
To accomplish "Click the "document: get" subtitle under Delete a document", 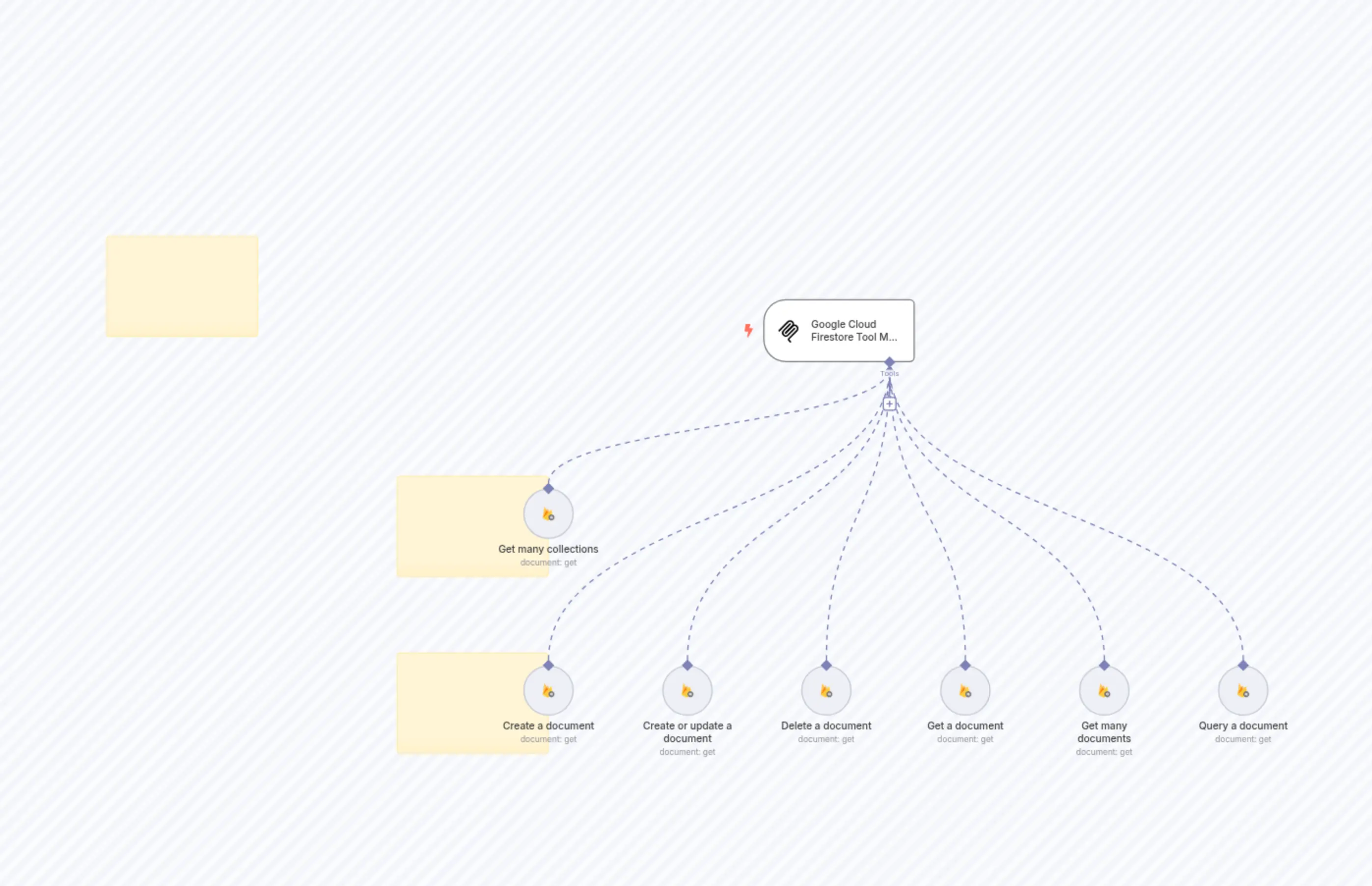I will 826,739.
